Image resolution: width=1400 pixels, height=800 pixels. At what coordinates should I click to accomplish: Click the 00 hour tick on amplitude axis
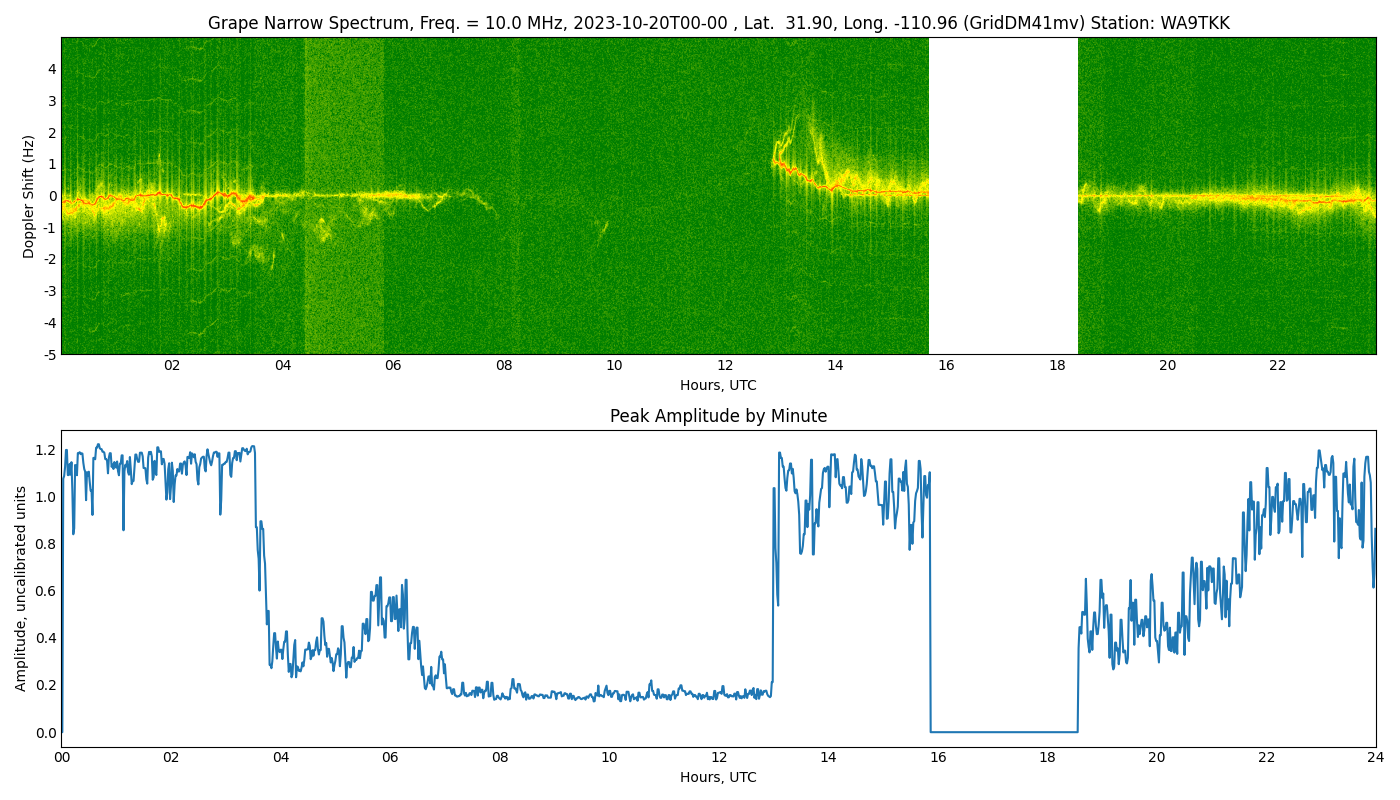(62, 758)
